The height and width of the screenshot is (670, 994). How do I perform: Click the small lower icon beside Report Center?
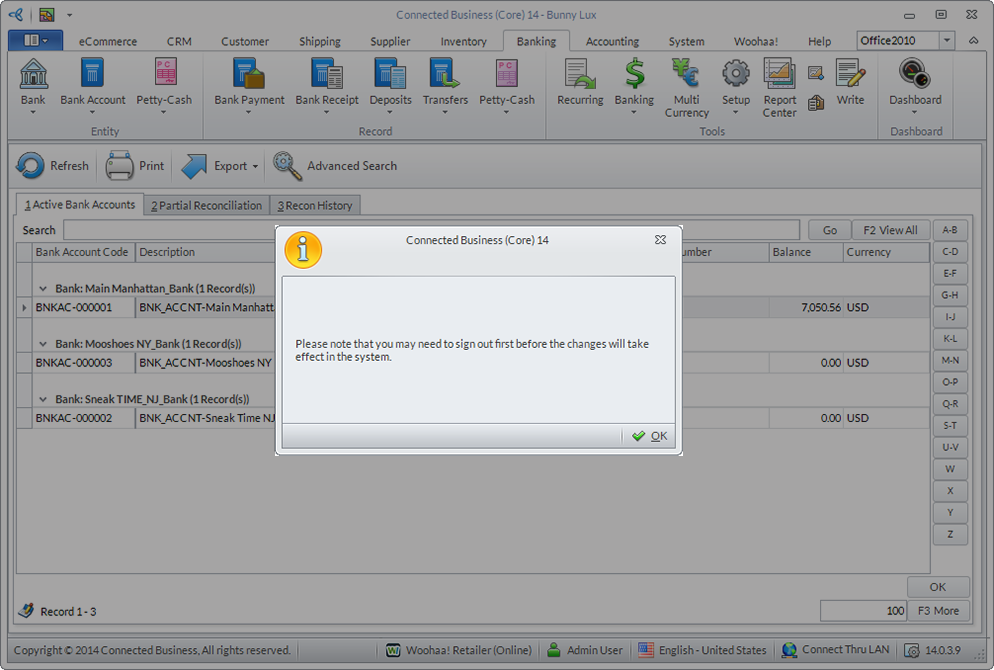point(816,103)
